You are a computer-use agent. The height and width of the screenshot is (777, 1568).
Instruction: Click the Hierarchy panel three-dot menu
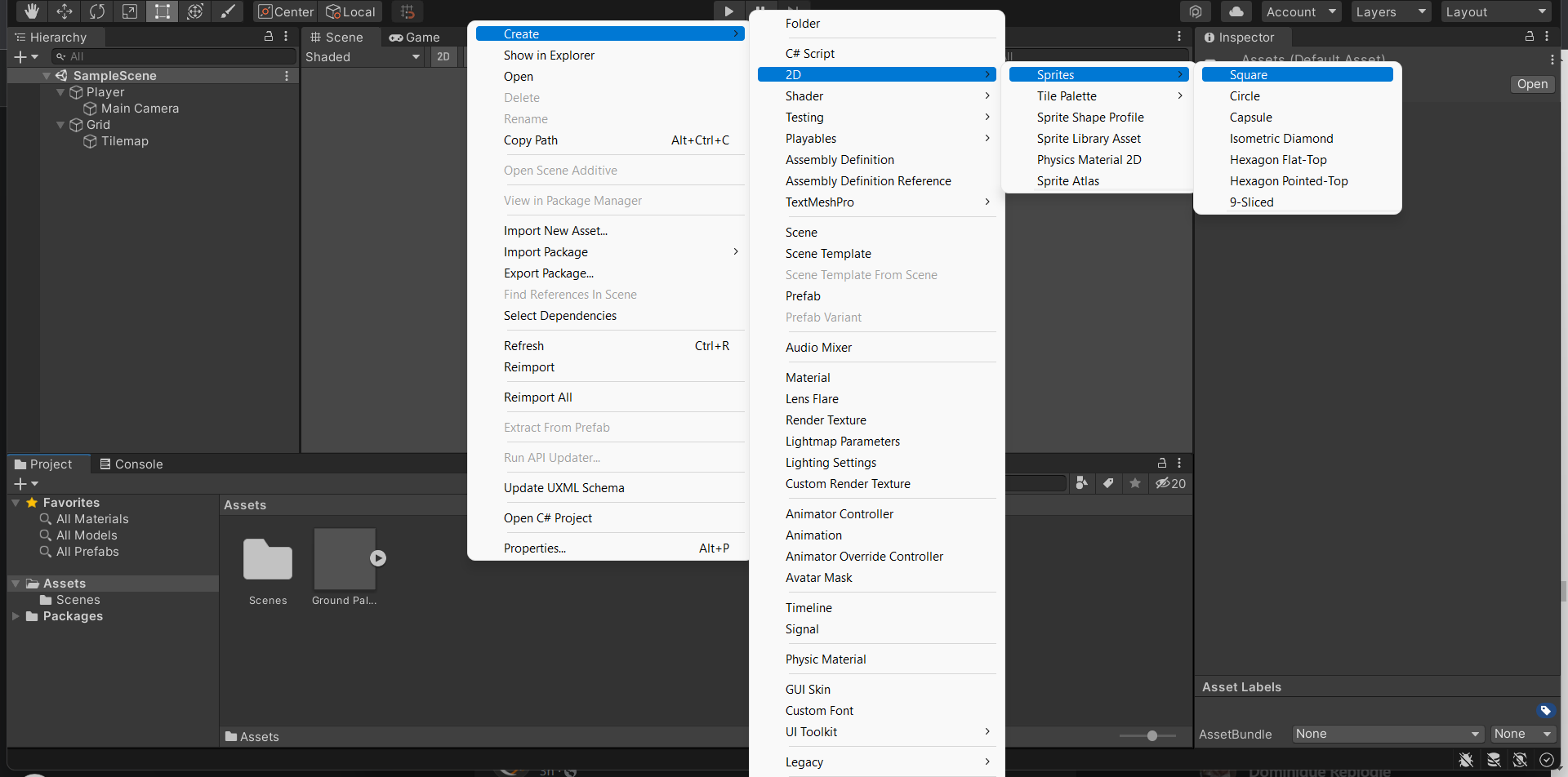[x=286, y=37]
